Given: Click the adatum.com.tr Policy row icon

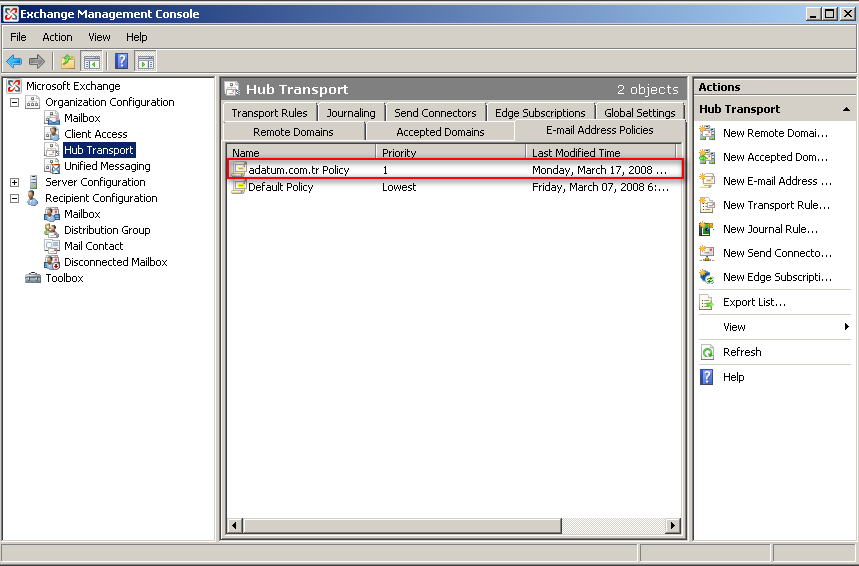Looking at the screenshot, I should pyautogui.click(x=239, y=169).
